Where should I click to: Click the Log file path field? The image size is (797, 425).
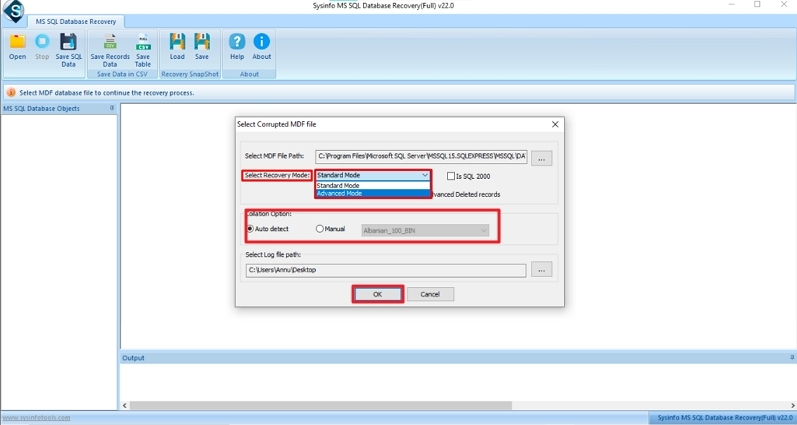pos(386,270)
